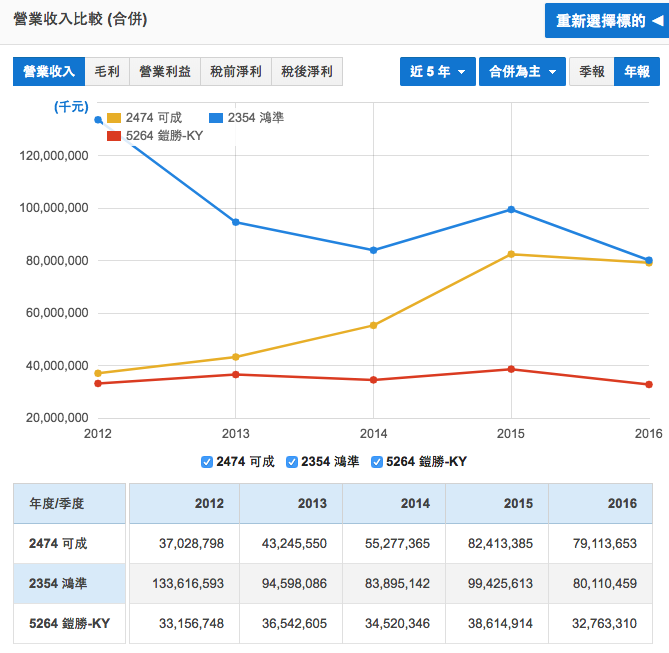Switch to 季報 quarterly view

(x=591, y=72)
